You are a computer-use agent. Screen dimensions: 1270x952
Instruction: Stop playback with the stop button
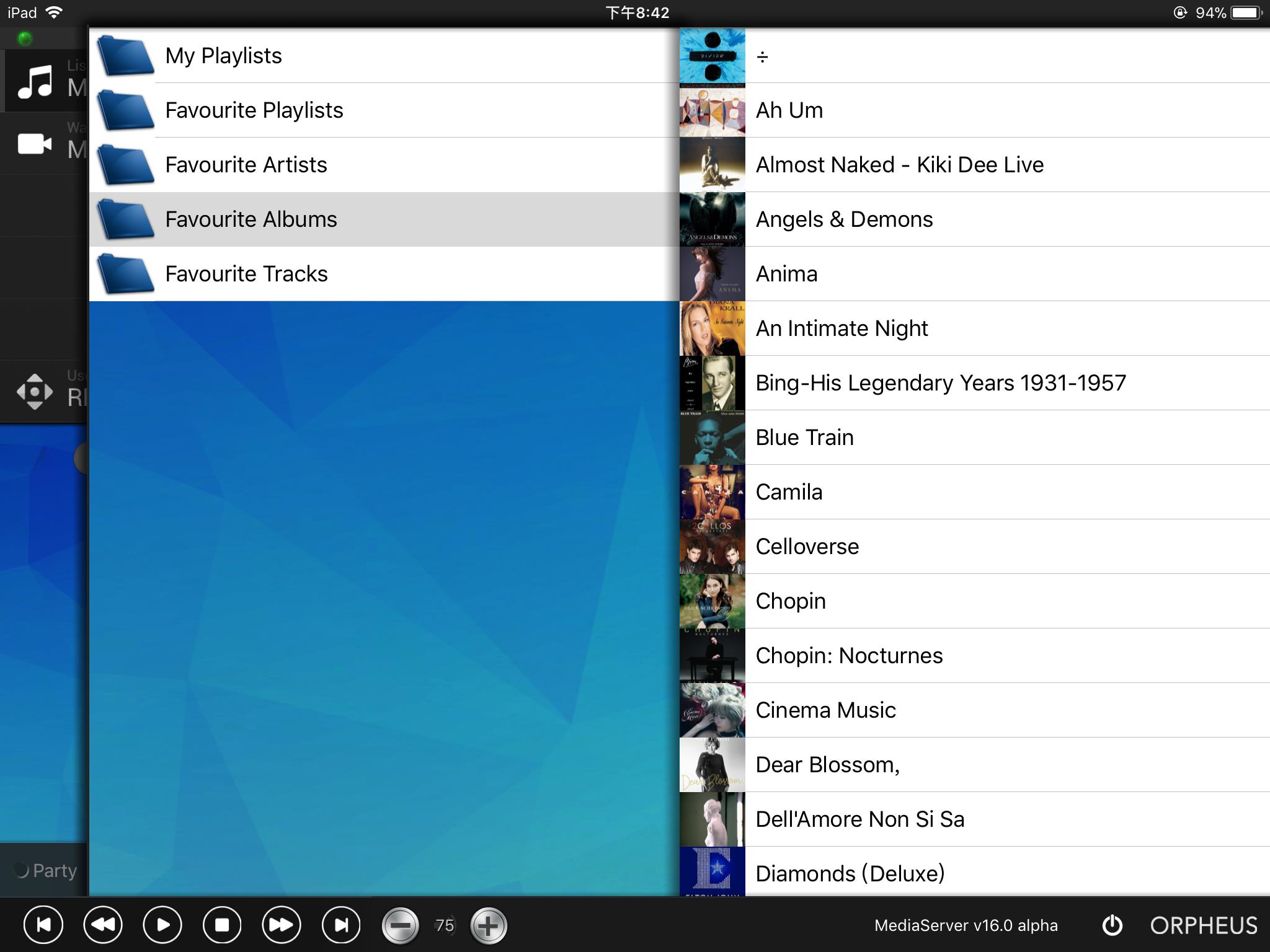pos(222,925)
